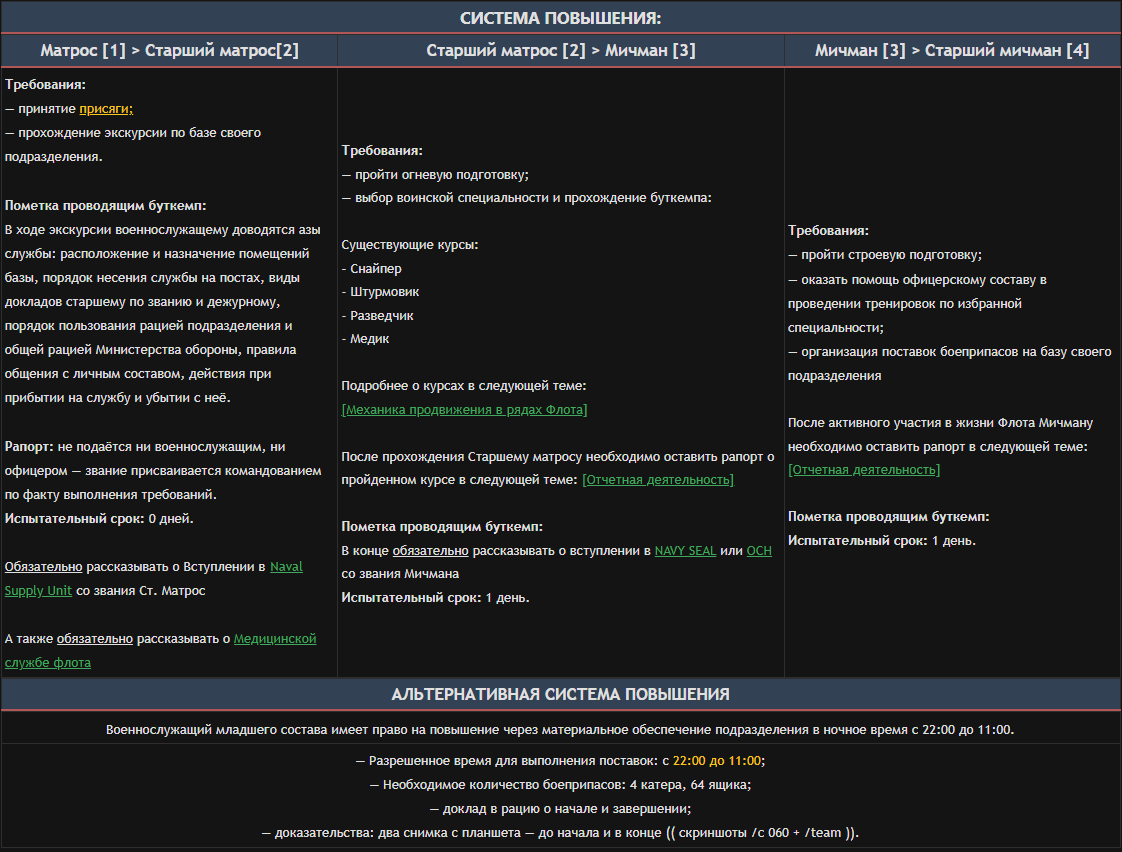1122x852 pixels.
Task: Click the yellow "22:00 до 11:00" time range
Action: pyautogui.click(x=717, y=761)
